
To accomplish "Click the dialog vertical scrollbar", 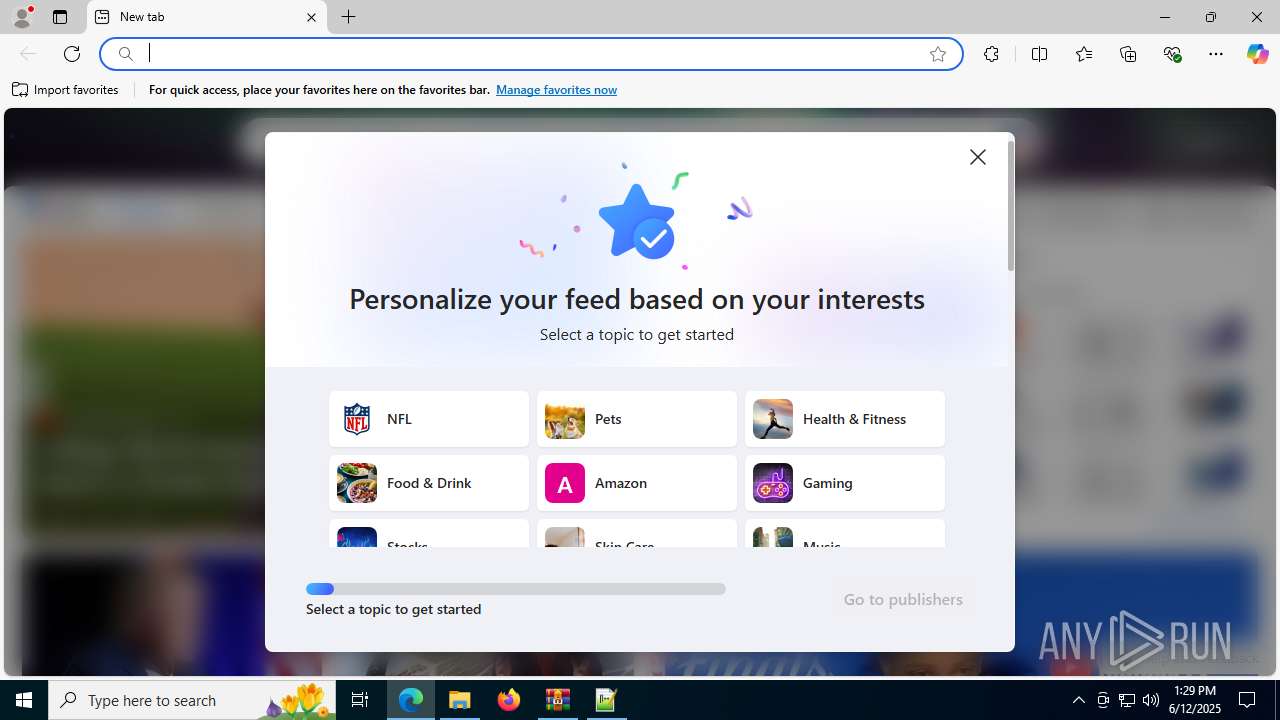I will tap(1010, 206).
